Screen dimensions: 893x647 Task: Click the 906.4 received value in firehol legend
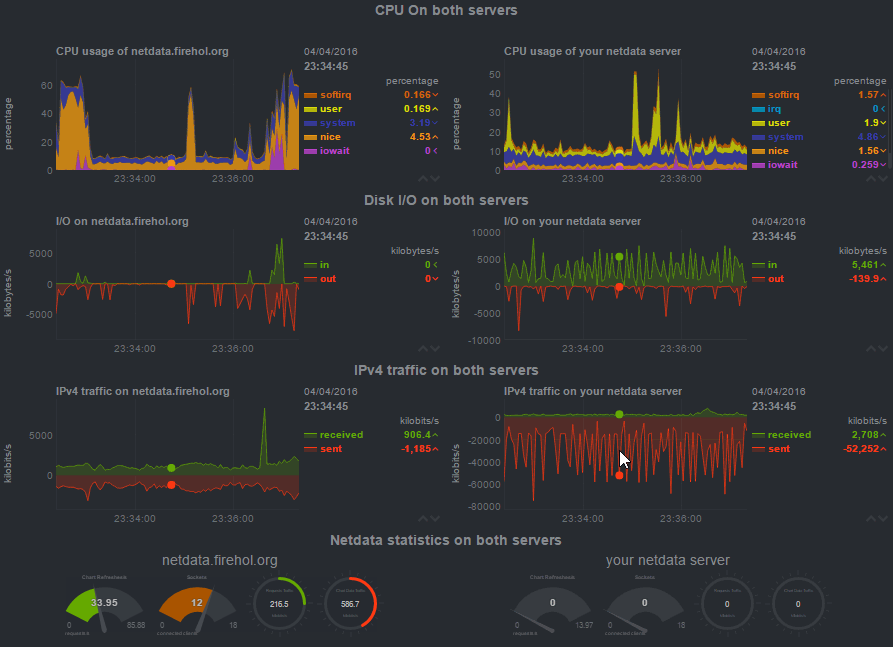coord(417,435)
